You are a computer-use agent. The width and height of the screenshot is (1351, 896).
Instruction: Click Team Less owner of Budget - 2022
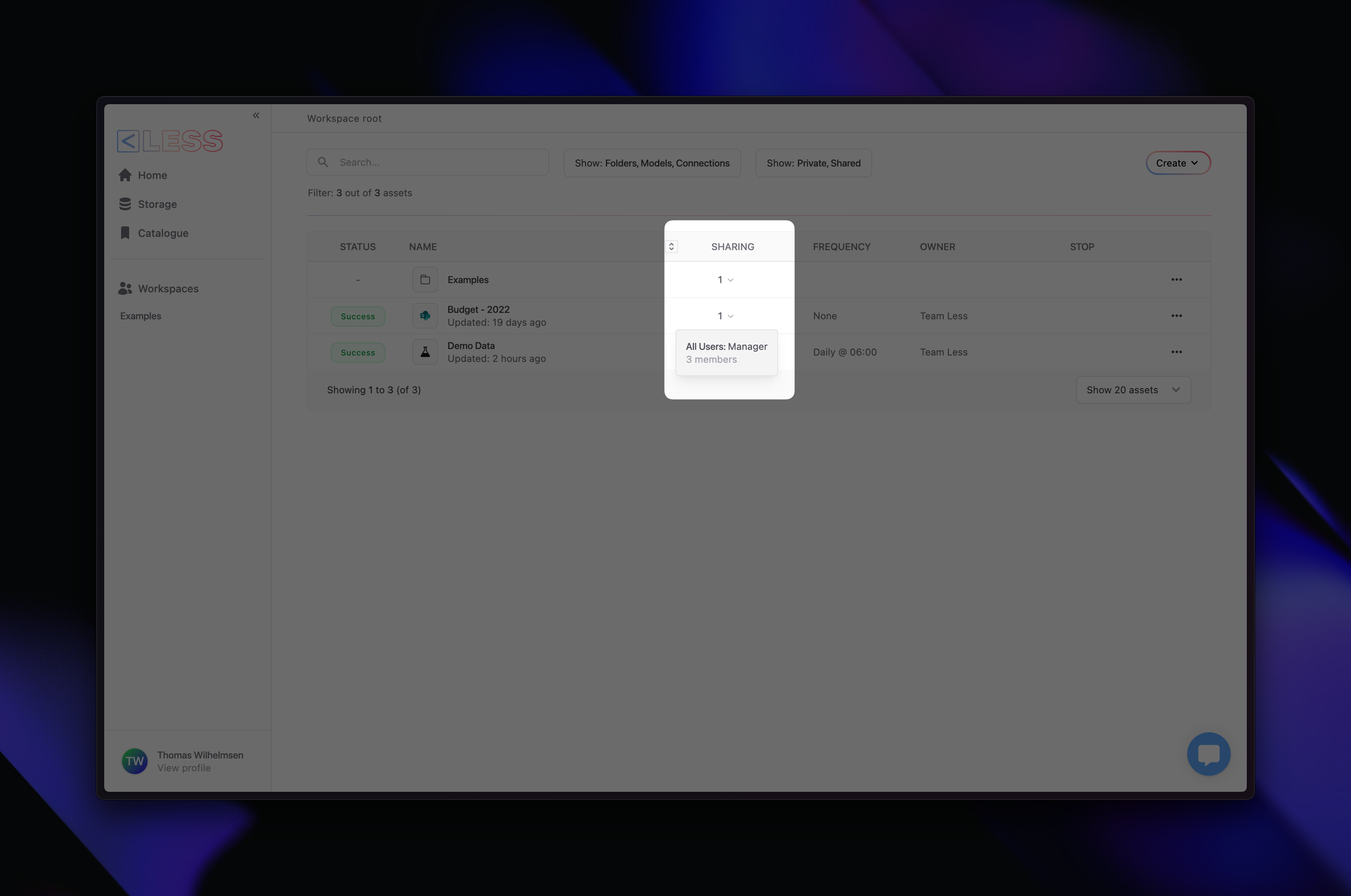(943, 316)
